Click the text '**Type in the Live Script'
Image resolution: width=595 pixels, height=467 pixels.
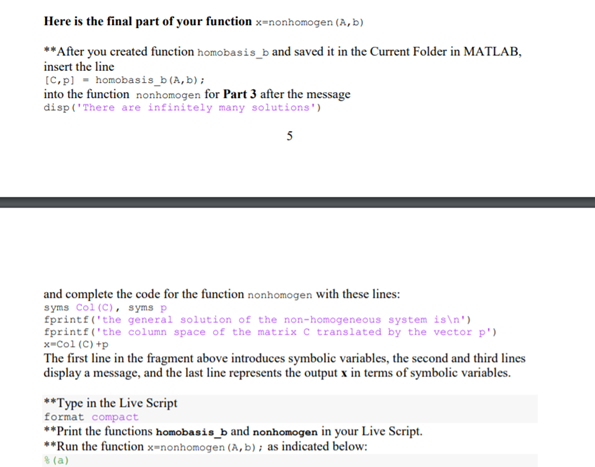click(110, 403)
